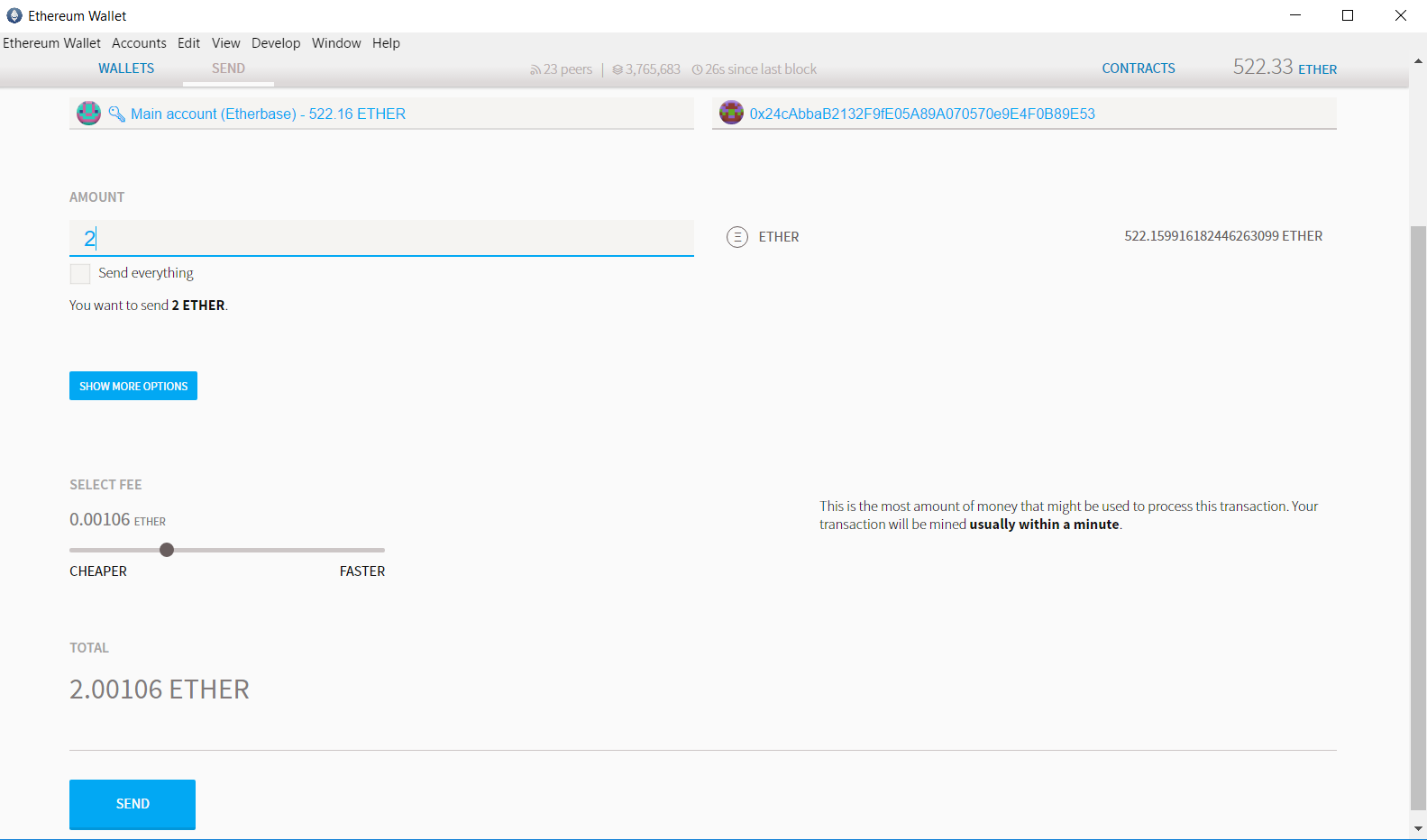The height and width of the screenshot is (840, 1427).
Task: Select the Ether currency circle icon
Action: click(737, 237)
